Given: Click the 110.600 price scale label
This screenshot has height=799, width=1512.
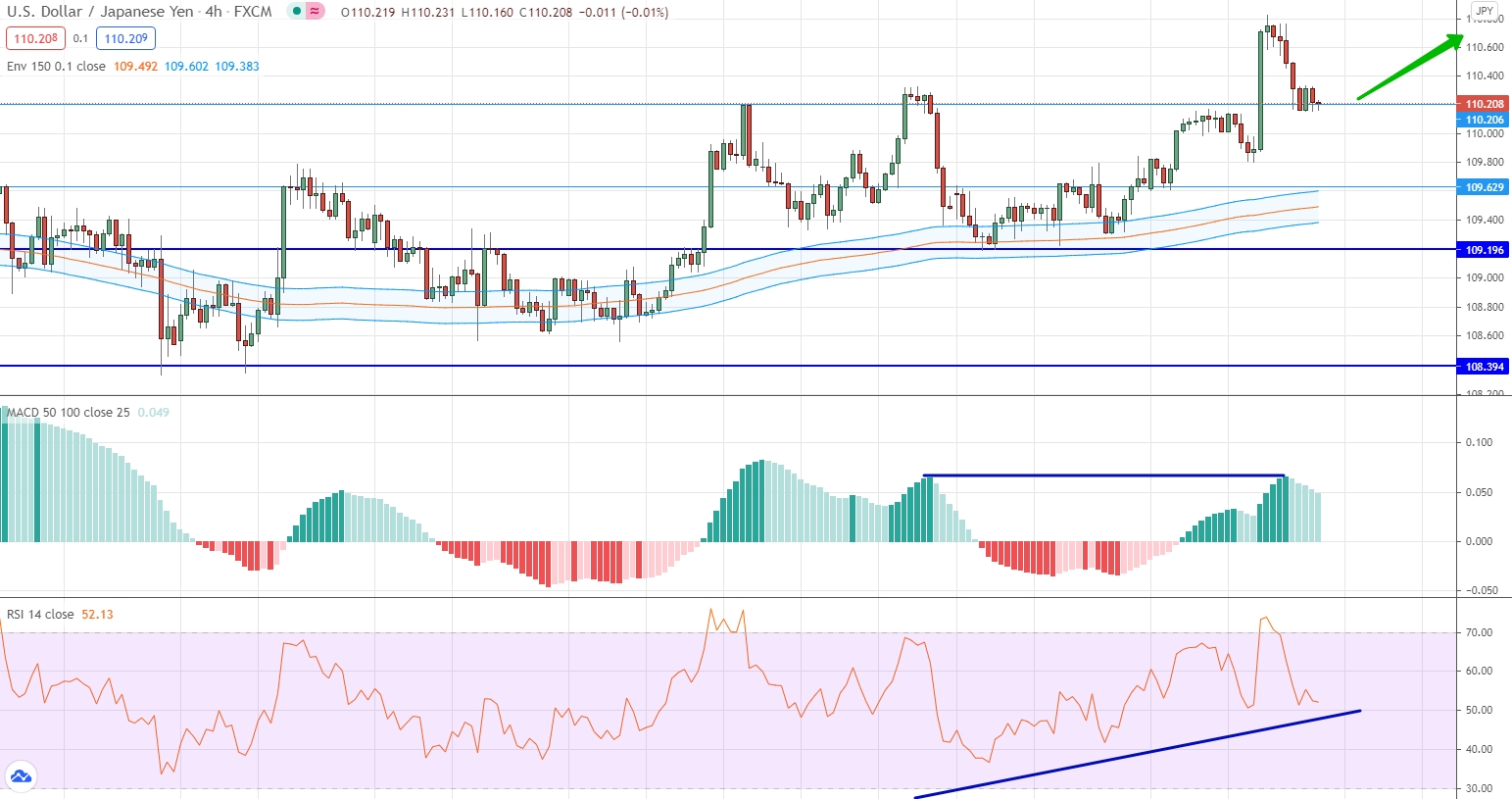Looking at the screenshot, I should click(x=1485, y=47).
